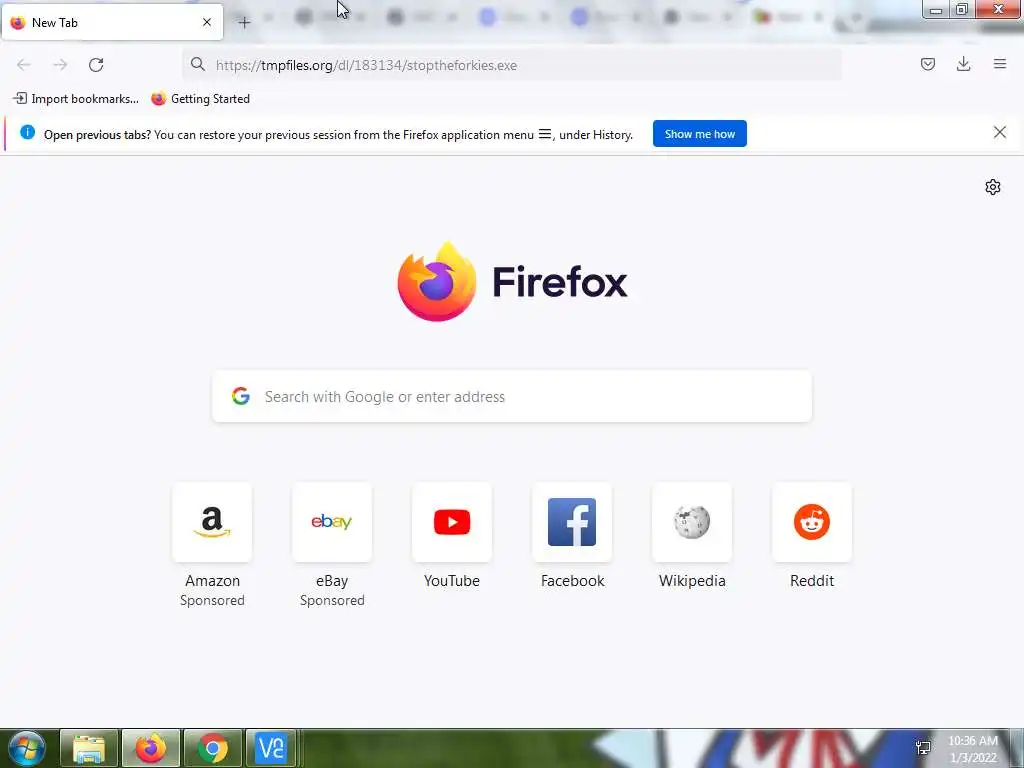Open the Getting Started bookmark
The height and width of the screenshot is (768, 1024).
point(200,99)
